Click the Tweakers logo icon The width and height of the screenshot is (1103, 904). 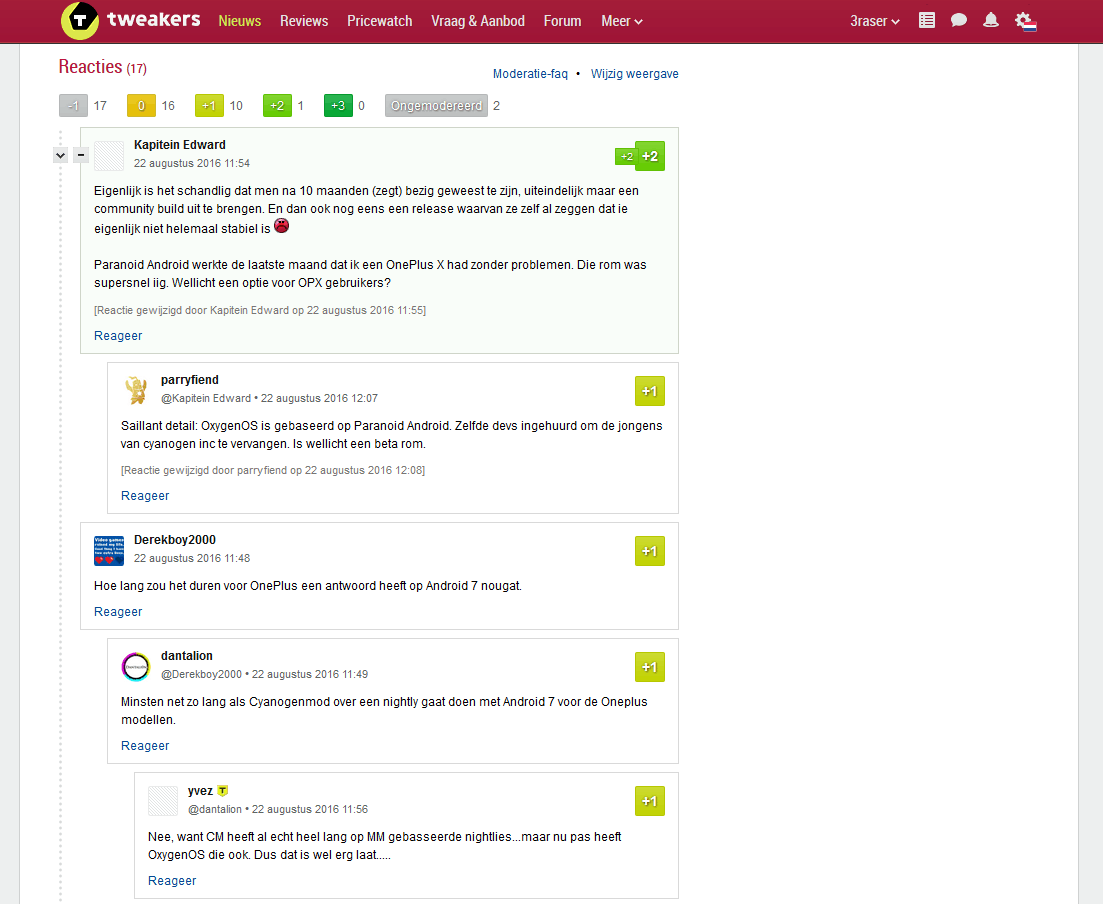79,20
